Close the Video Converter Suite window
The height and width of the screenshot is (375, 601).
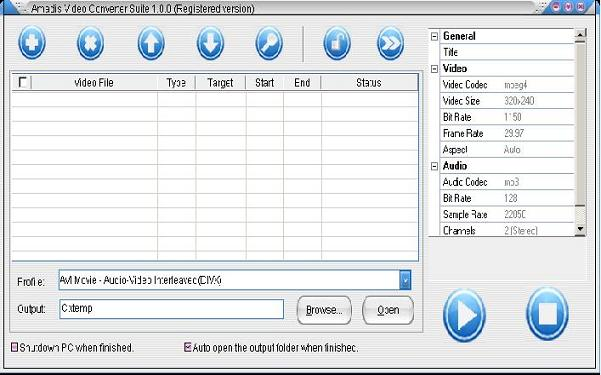(581, 7)
